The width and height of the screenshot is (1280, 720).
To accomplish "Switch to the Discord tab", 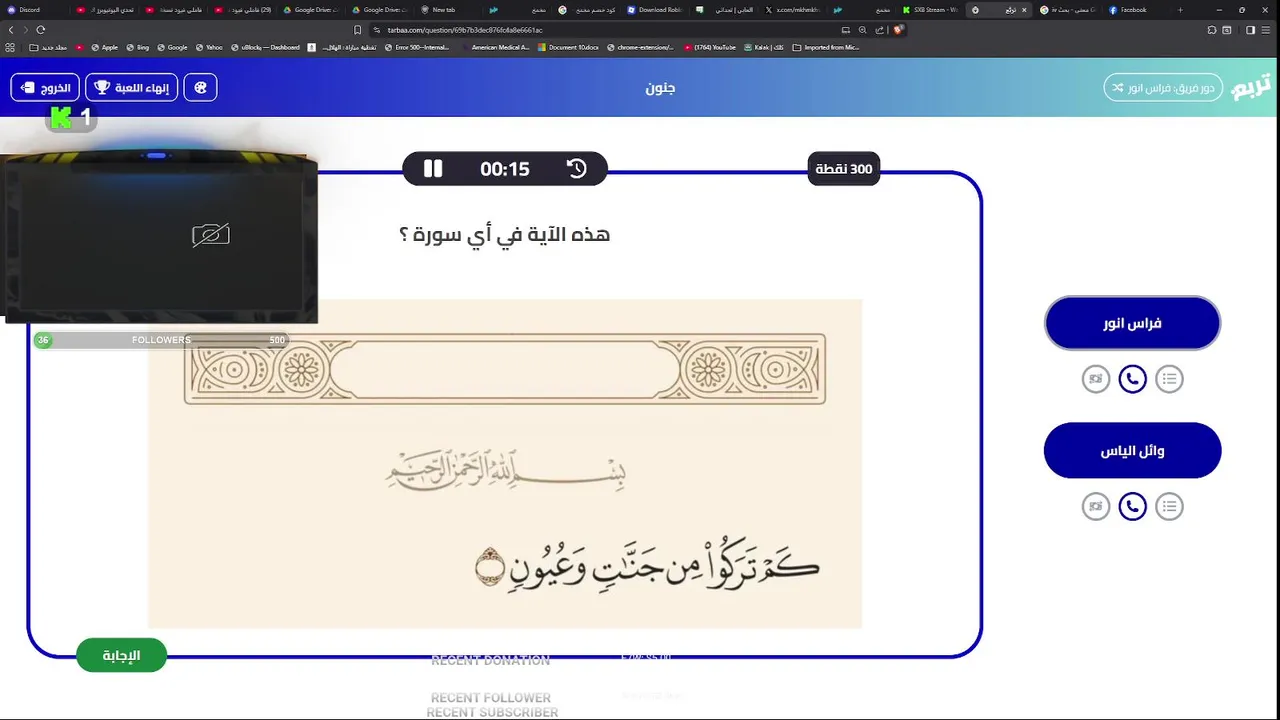I will 35,10.
